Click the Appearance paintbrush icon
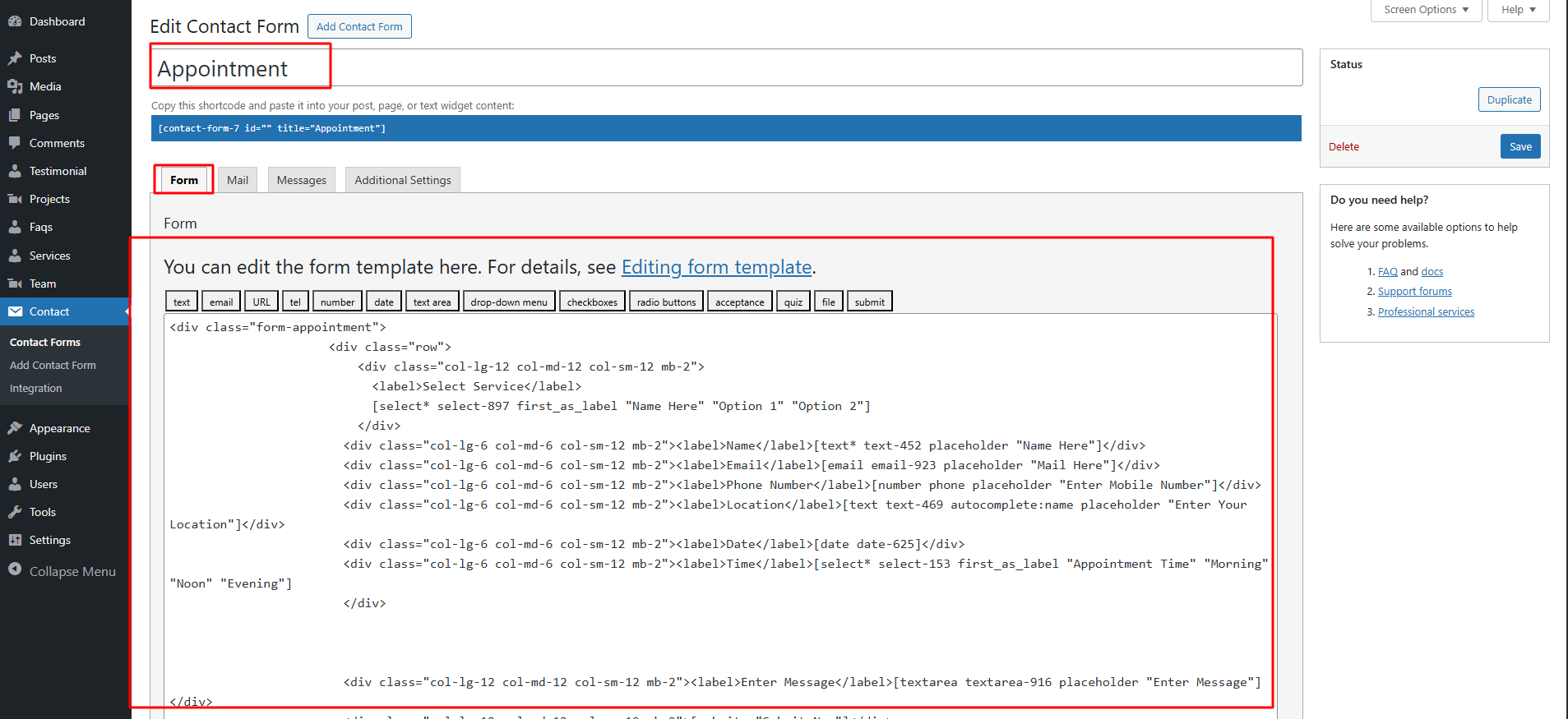The image size is (1568, 719). (x=15, y=428)
